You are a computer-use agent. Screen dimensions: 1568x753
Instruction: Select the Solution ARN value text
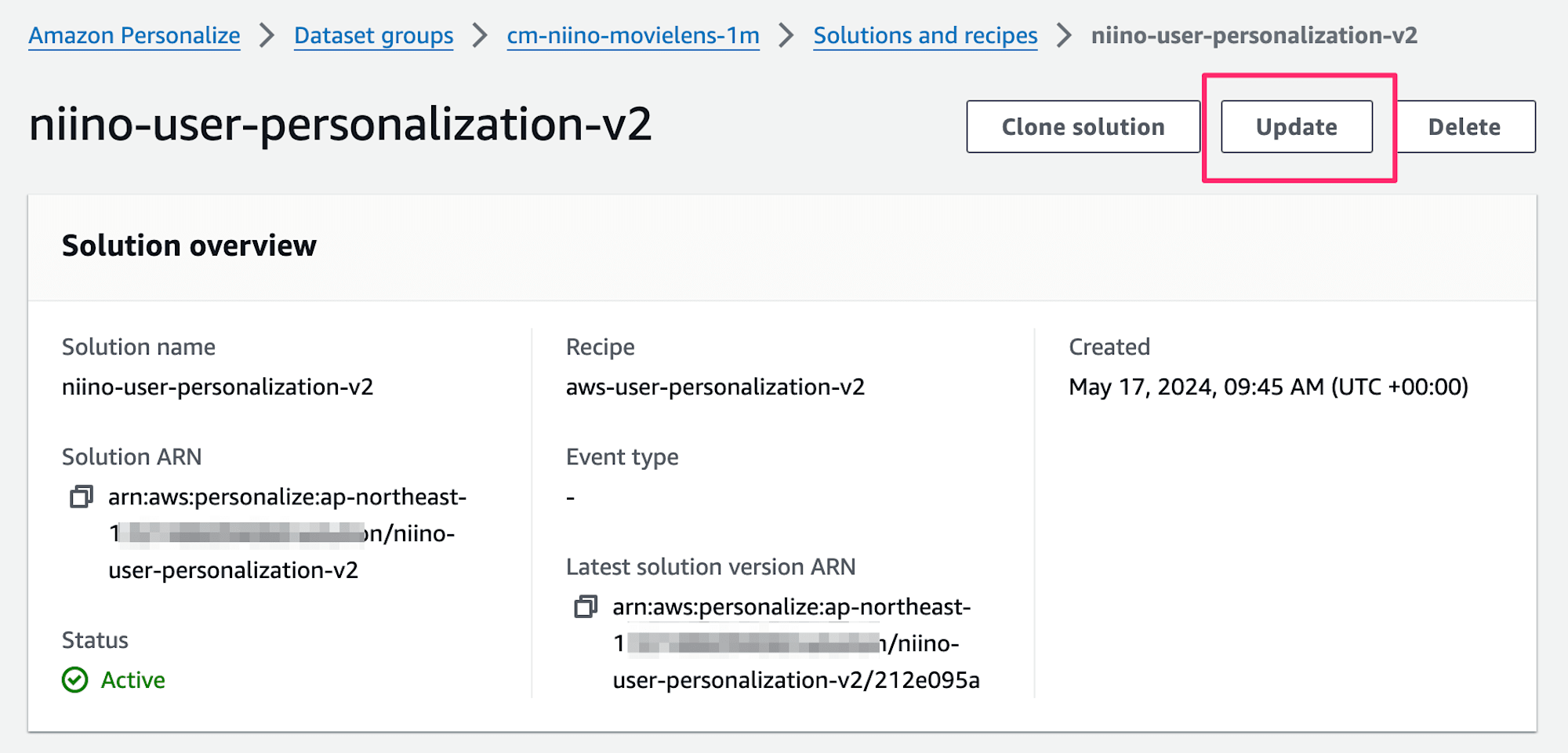tap(287, 533)
